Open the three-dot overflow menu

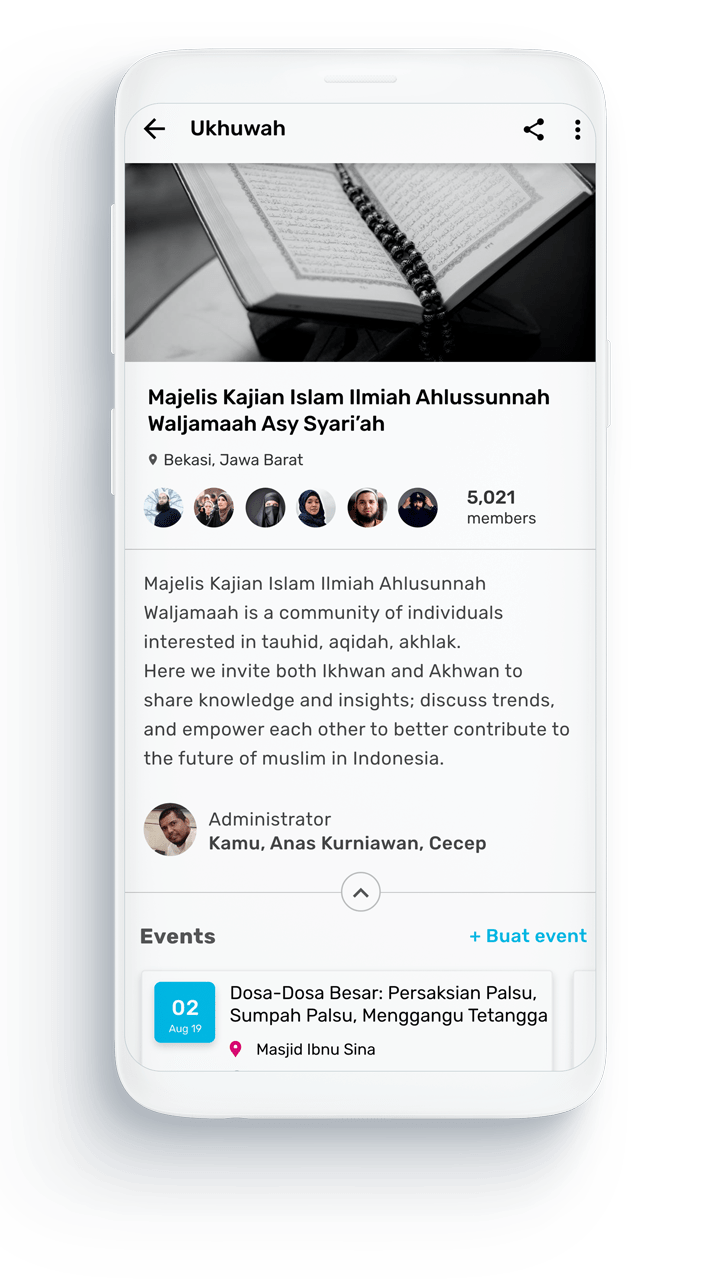(577, 129)
